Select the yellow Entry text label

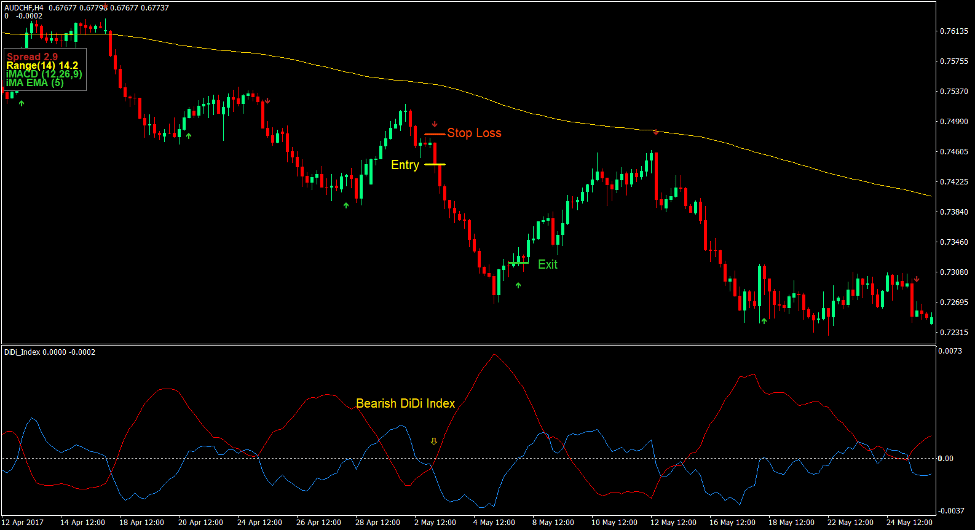click(405, 166)
